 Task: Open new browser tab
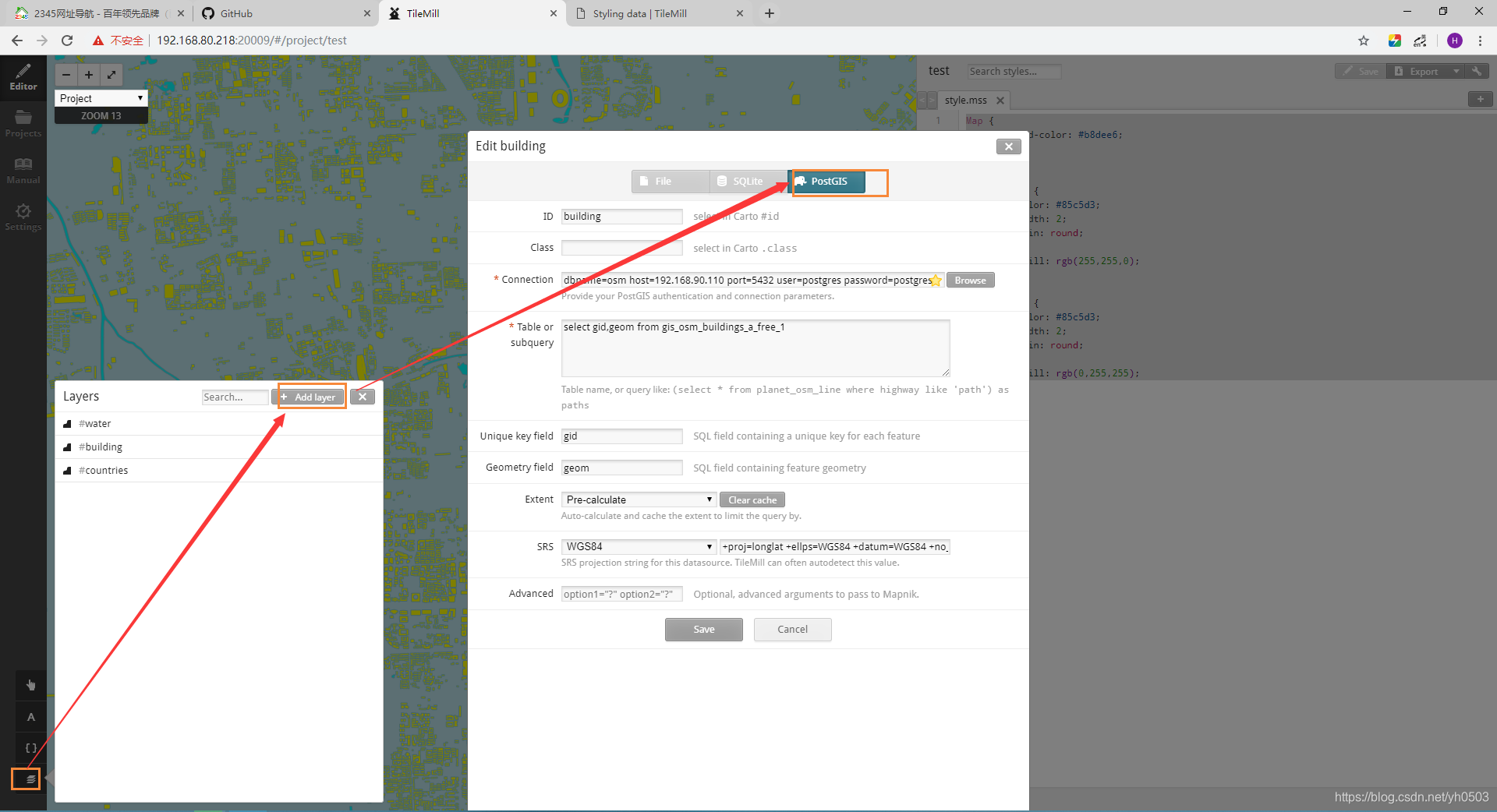click(x=770, y=13)
